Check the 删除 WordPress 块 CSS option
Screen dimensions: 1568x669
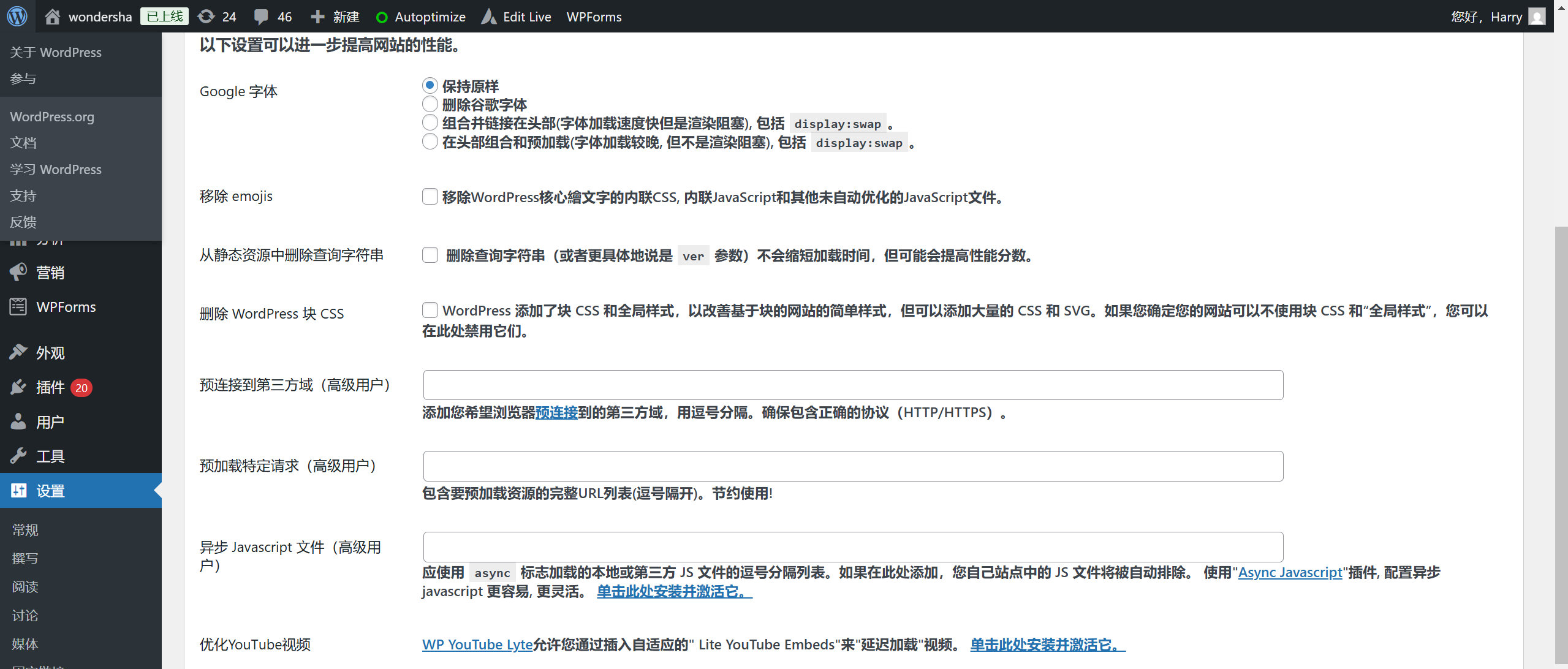pyautogui.click(x=430, y=310)
